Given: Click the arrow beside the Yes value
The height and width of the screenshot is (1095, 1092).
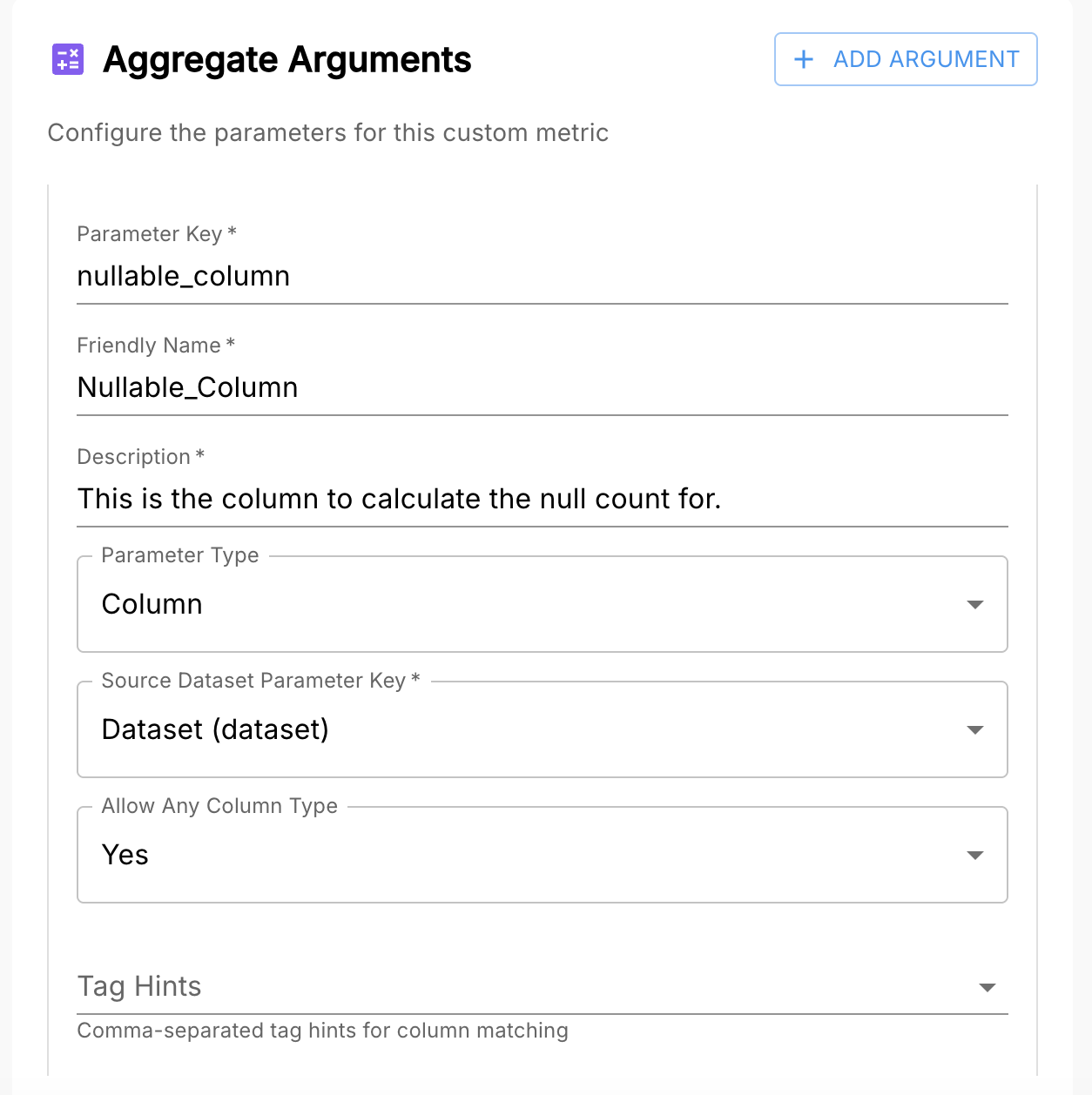Looking at the screenshot, I should point(975,855).
